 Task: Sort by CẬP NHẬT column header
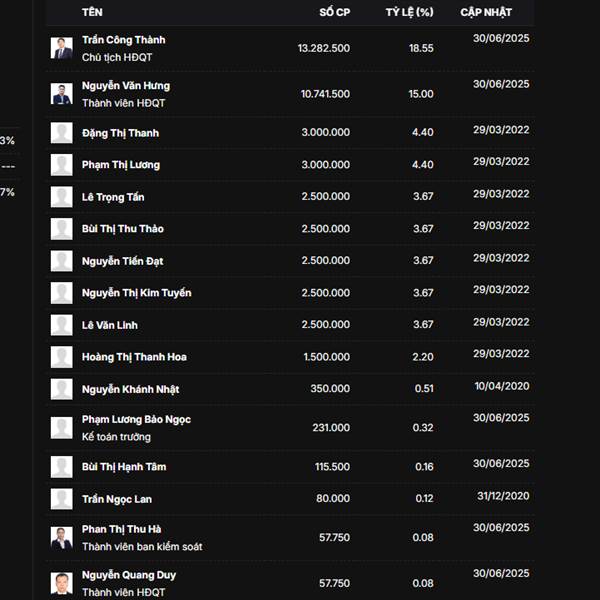click(486, 12)
